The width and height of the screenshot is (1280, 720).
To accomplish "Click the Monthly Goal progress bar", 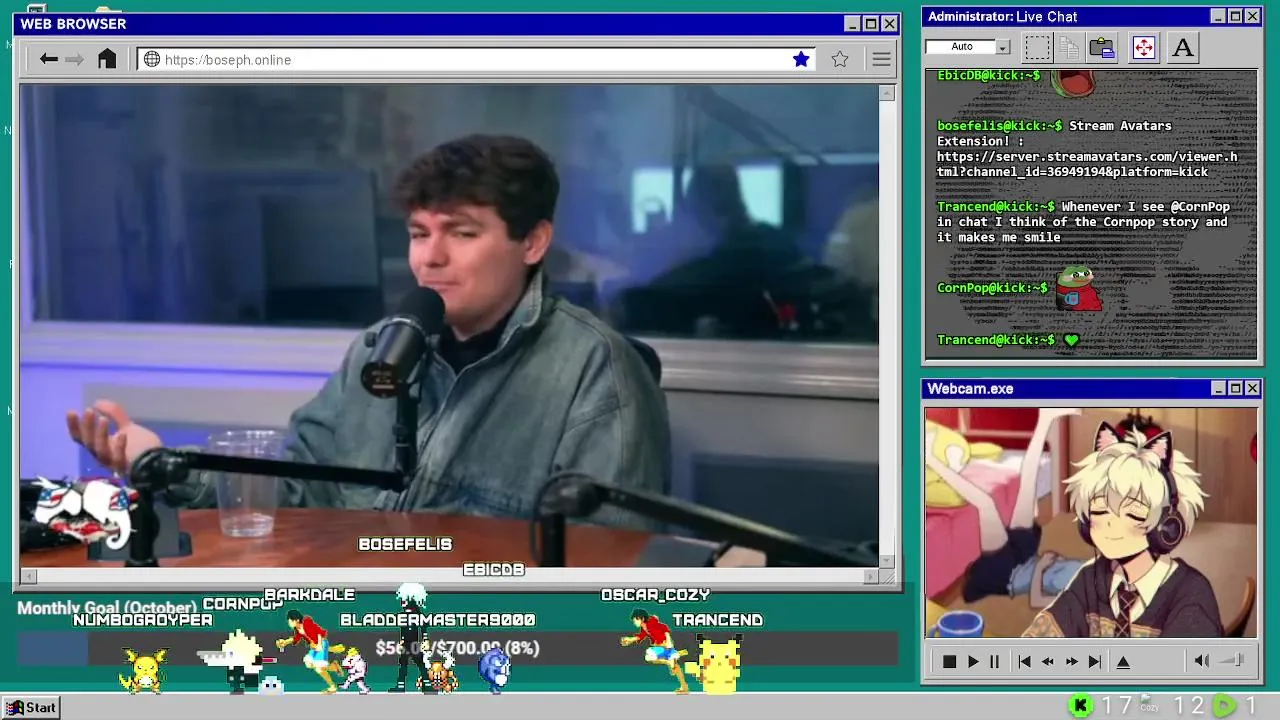I will point(457,649).
